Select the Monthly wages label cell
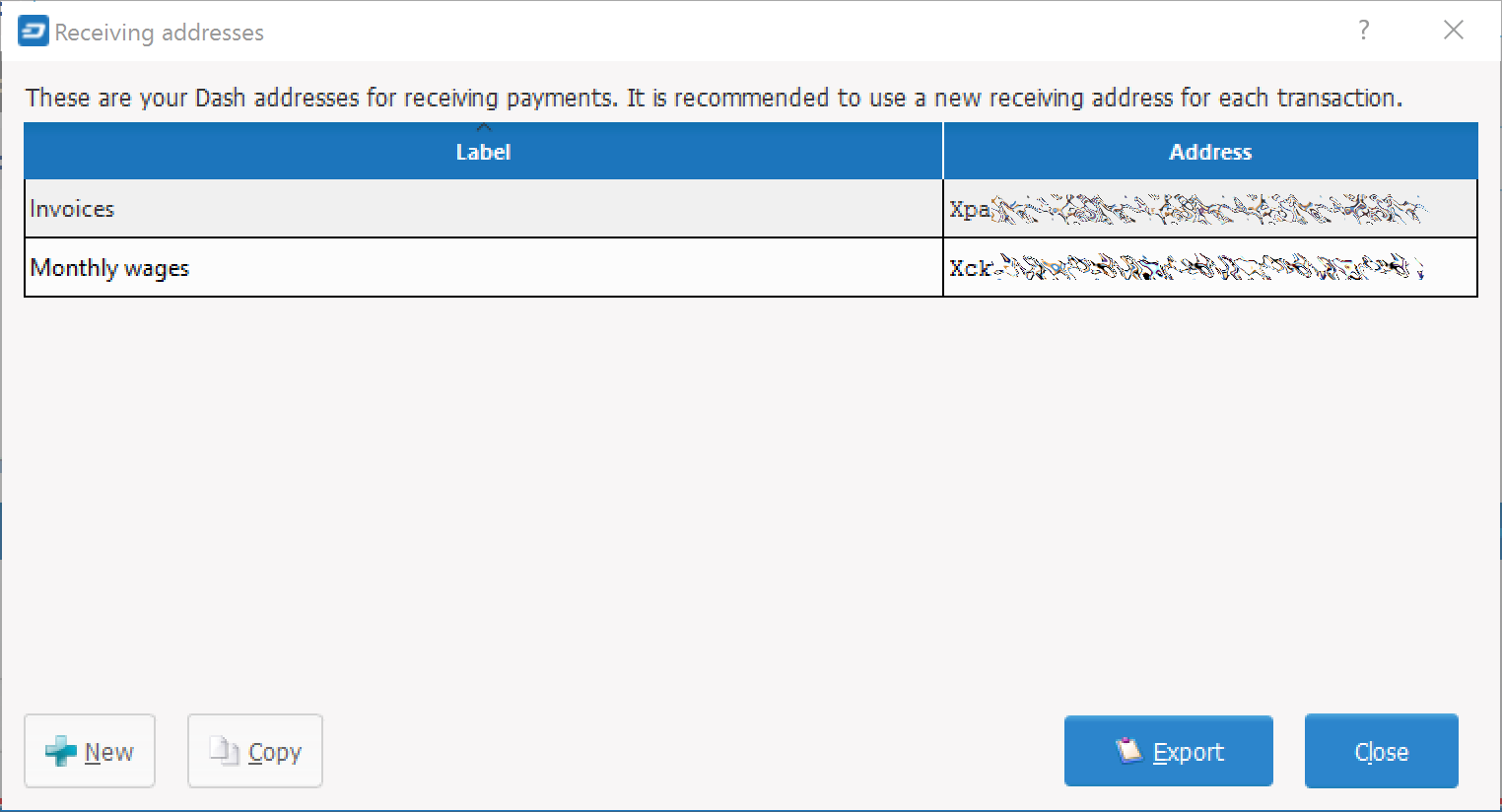The height and width of the screenshot is (812, 1502). click(x=483, y=268)
